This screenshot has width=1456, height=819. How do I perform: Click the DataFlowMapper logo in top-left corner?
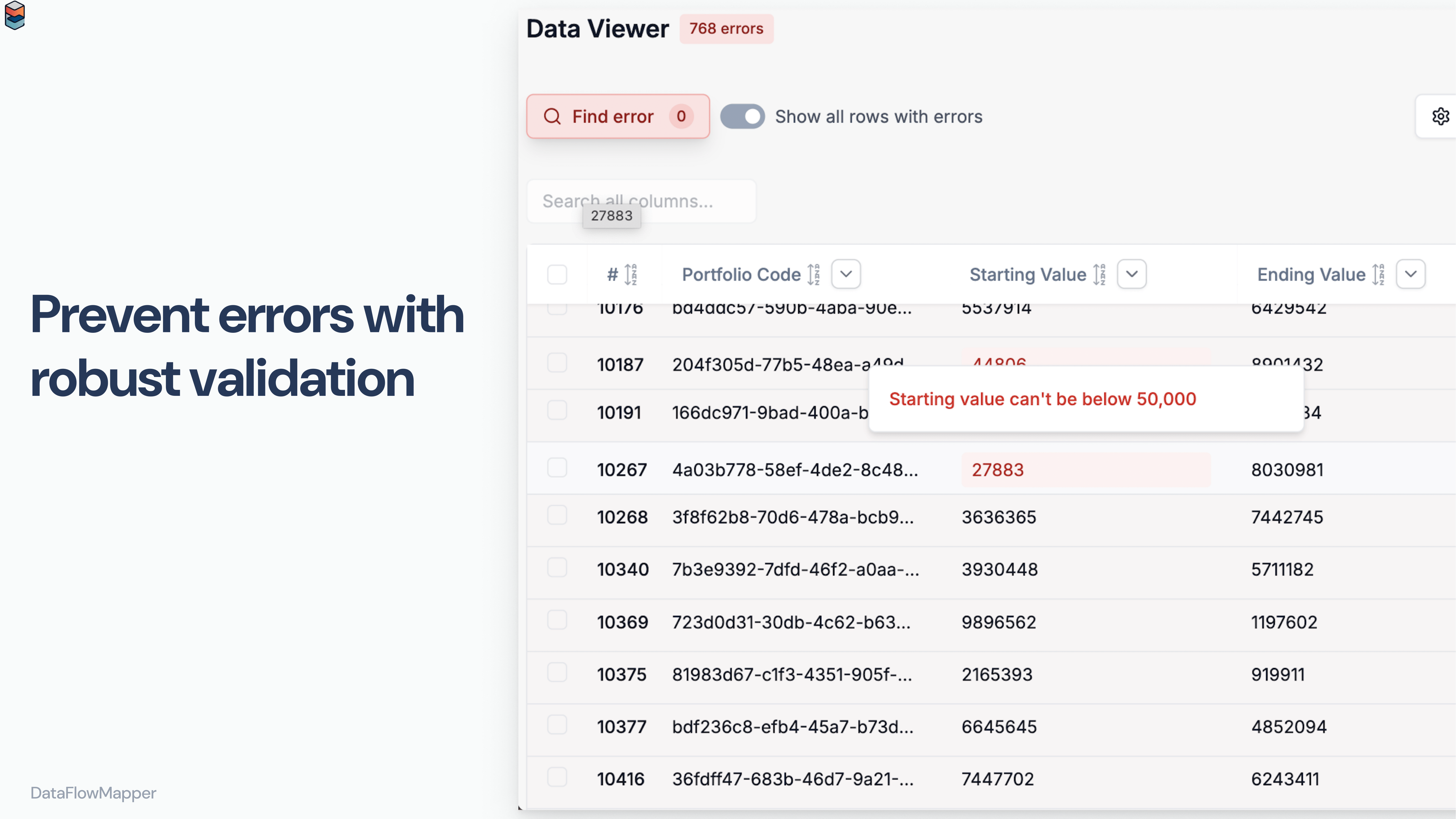pyautogui.click(x=15, y=15)
